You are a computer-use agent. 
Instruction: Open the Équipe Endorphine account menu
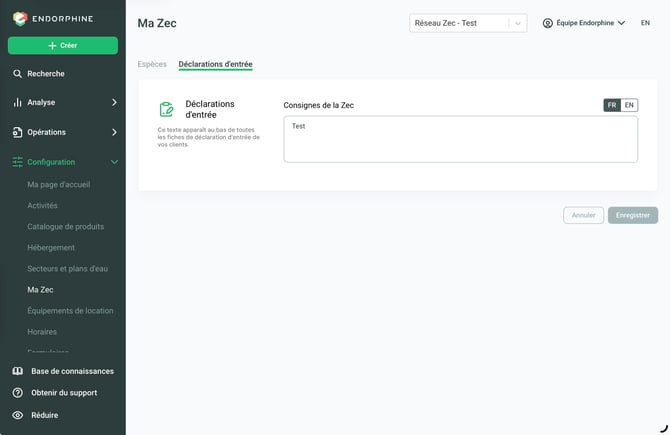point(584,23)
